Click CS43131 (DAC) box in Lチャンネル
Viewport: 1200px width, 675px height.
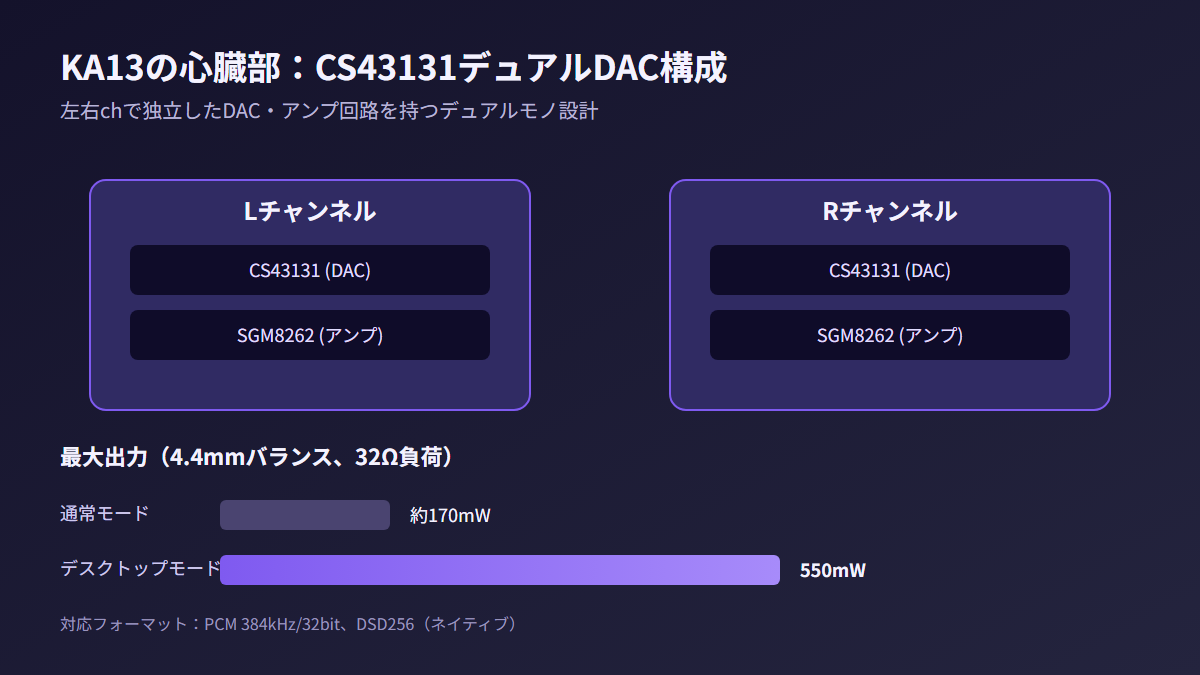point(310,270)
